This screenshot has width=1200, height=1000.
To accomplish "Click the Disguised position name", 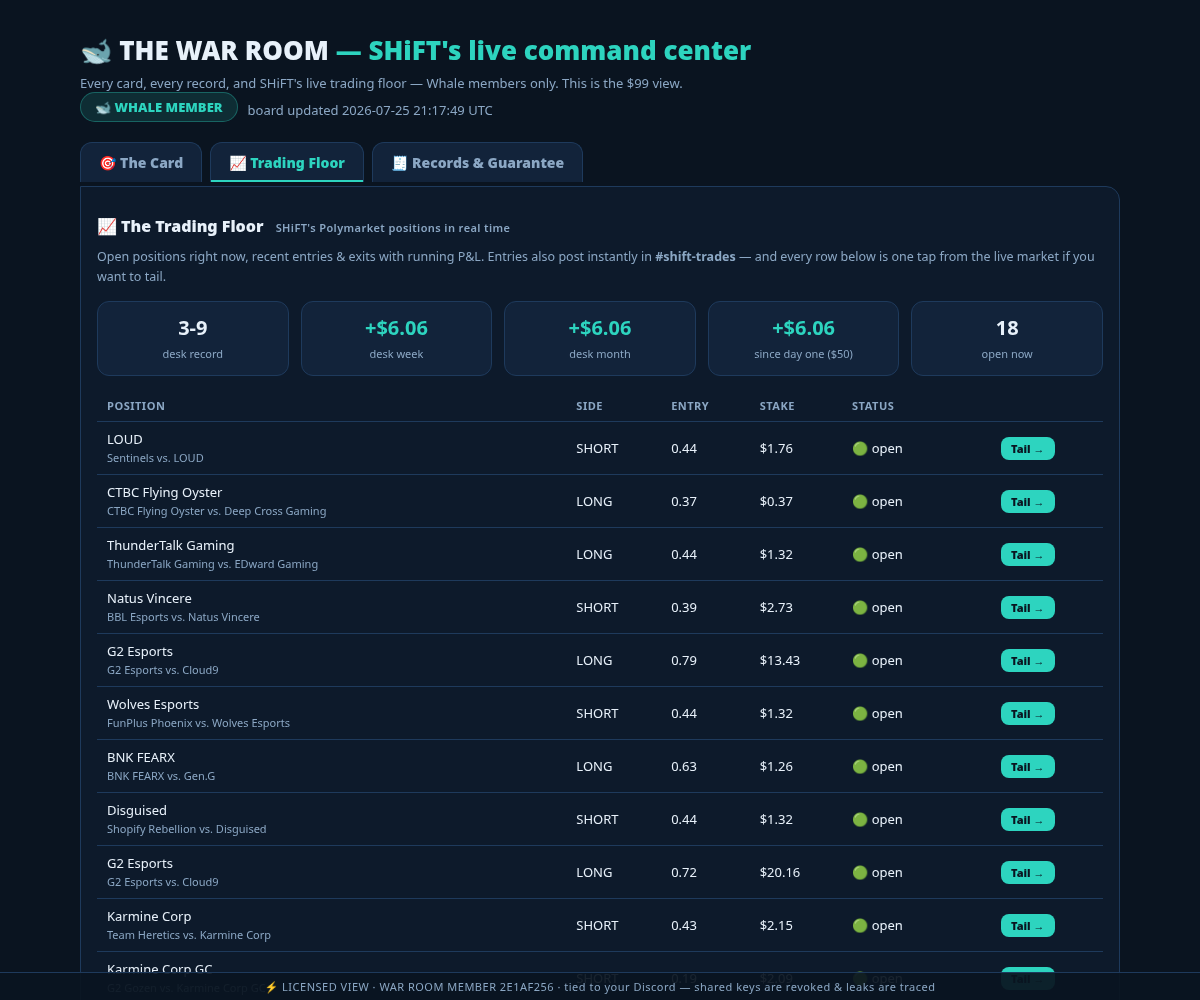I will pos(137,810).
